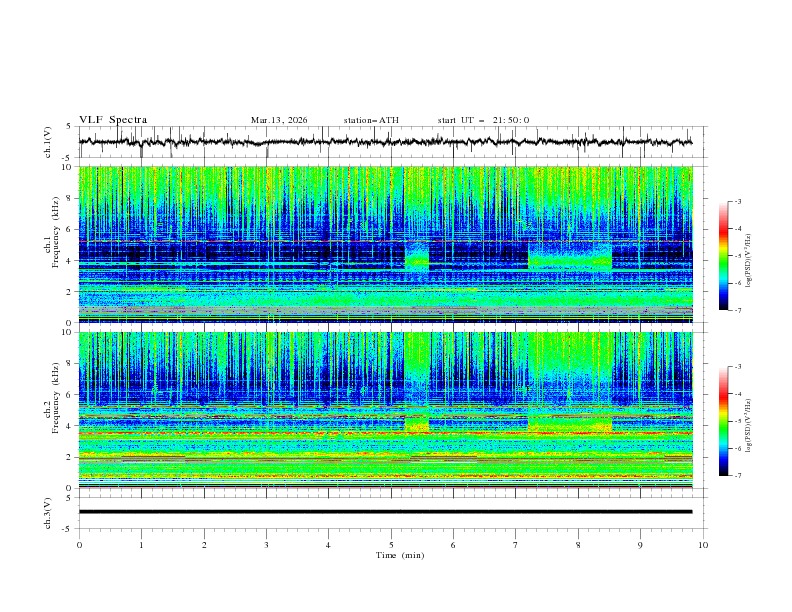The image size is (792, 612).
Task: Click time tick label "3" on the time axis
Action: click(266, 545)
